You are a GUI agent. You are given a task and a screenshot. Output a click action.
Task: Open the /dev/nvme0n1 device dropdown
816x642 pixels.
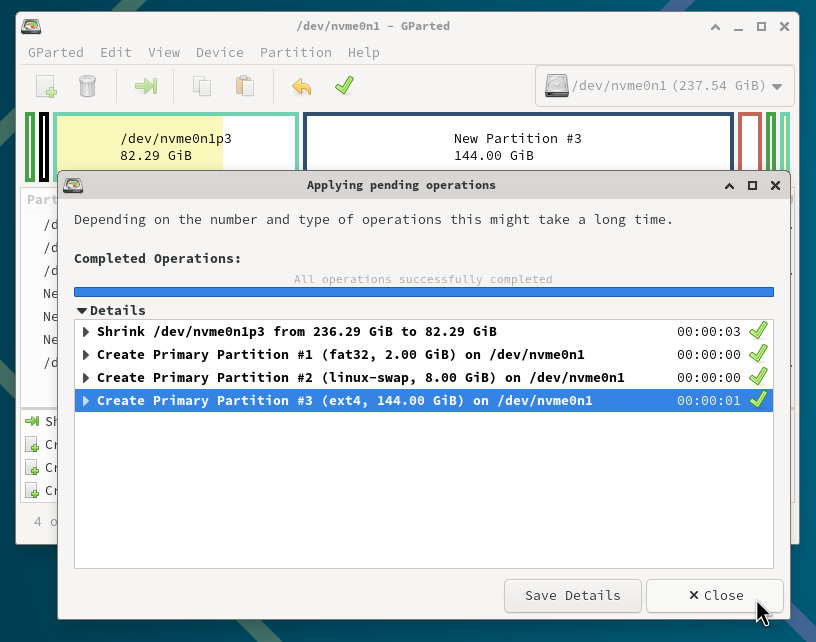tap(665, 86)
